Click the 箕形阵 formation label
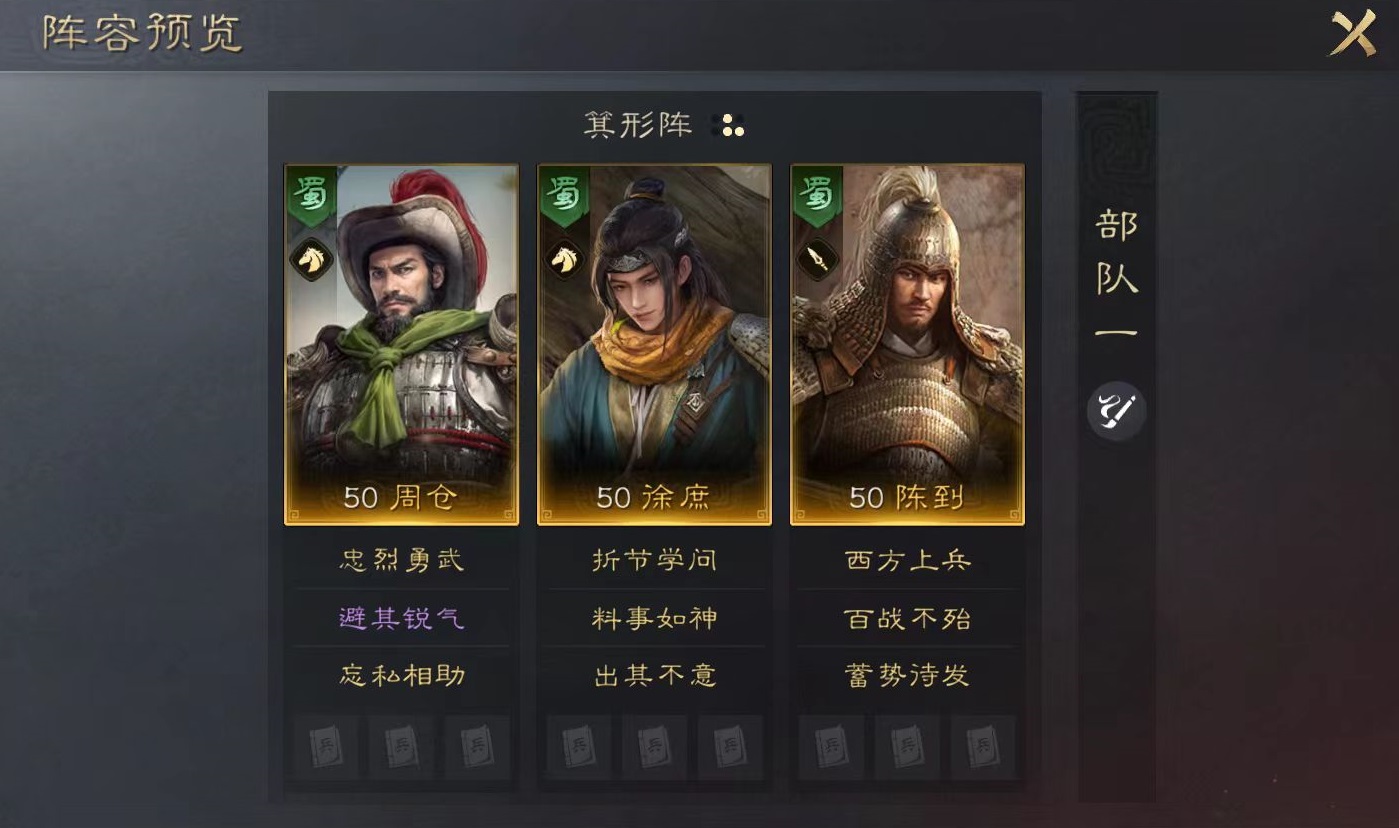This screenshot has height=828, width=1399. [x=637, y=125]
